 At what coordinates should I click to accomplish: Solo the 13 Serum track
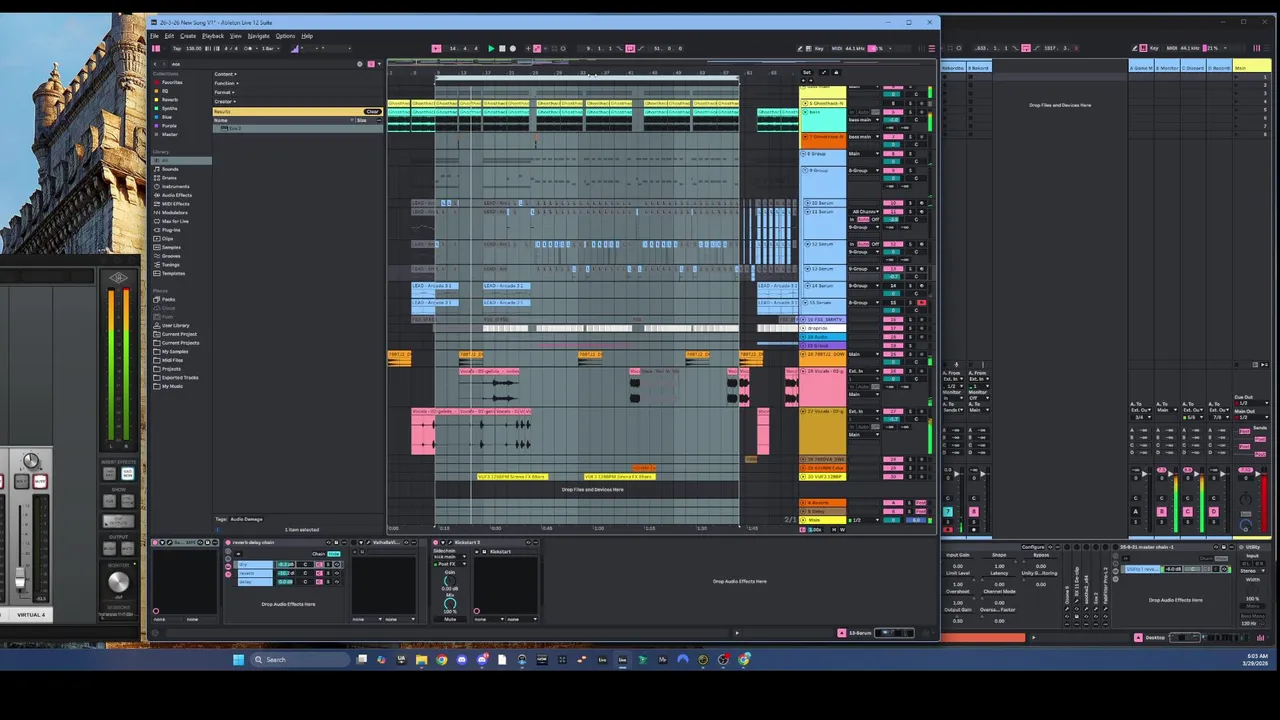click(x=910, y=269)
